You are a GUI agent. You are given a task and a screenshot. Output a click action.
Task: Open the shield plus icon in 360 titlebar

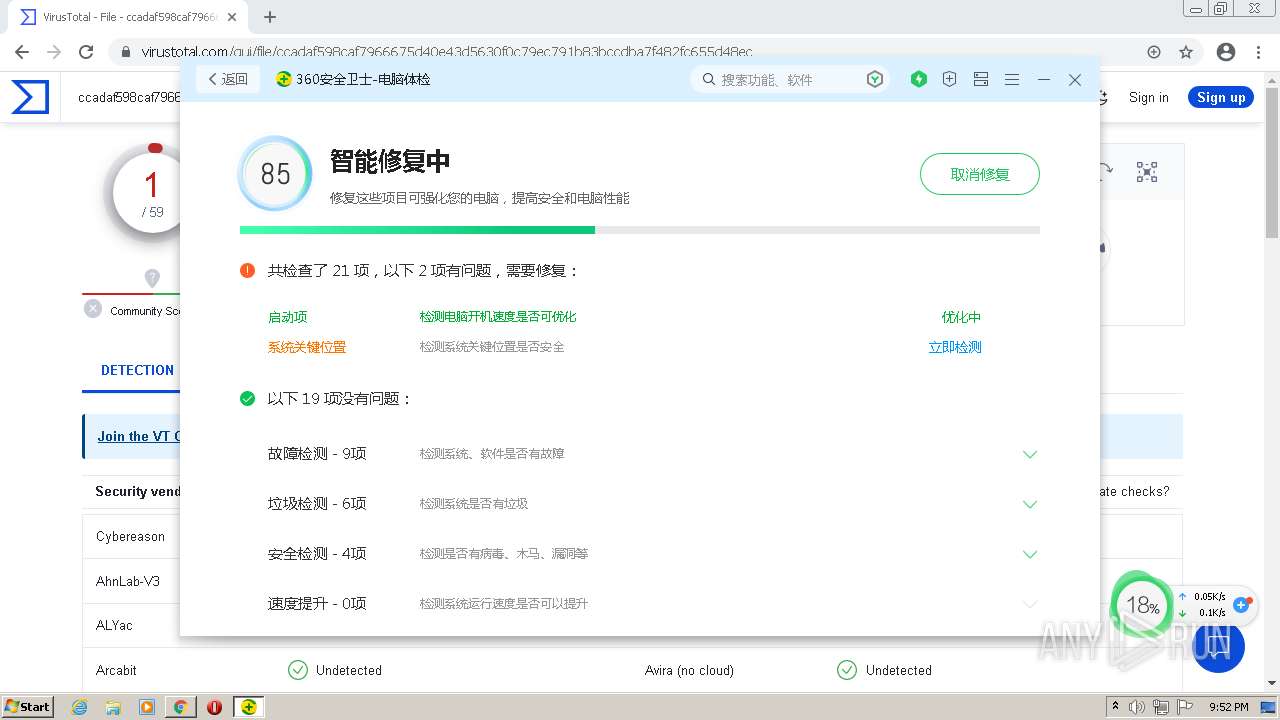pos(950,79)
